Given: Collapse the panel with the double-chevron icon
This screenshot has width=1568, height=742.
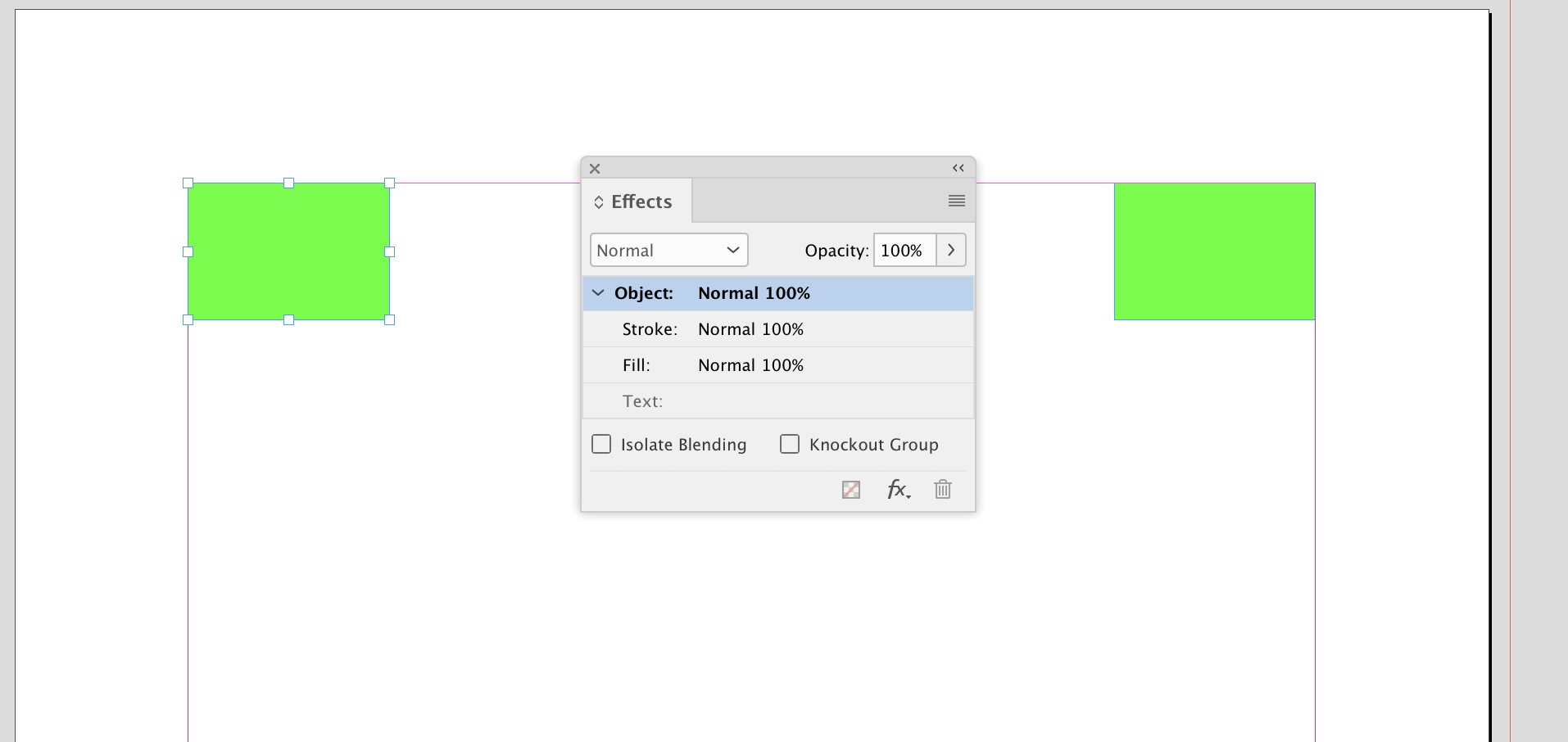Looking at the screenshot, I should click(958, 168).
